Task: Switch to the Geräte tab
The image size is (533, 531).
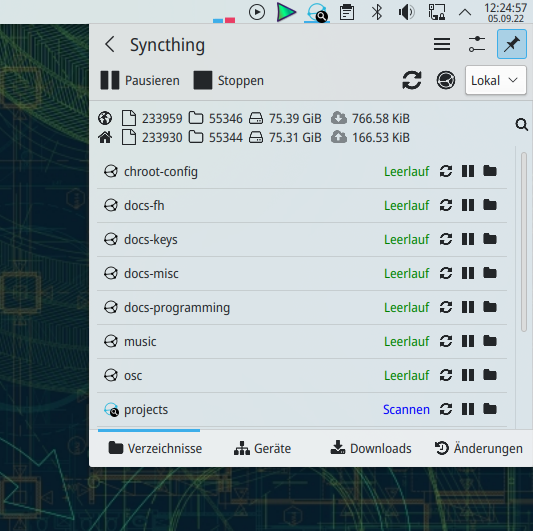Action: 262,448
